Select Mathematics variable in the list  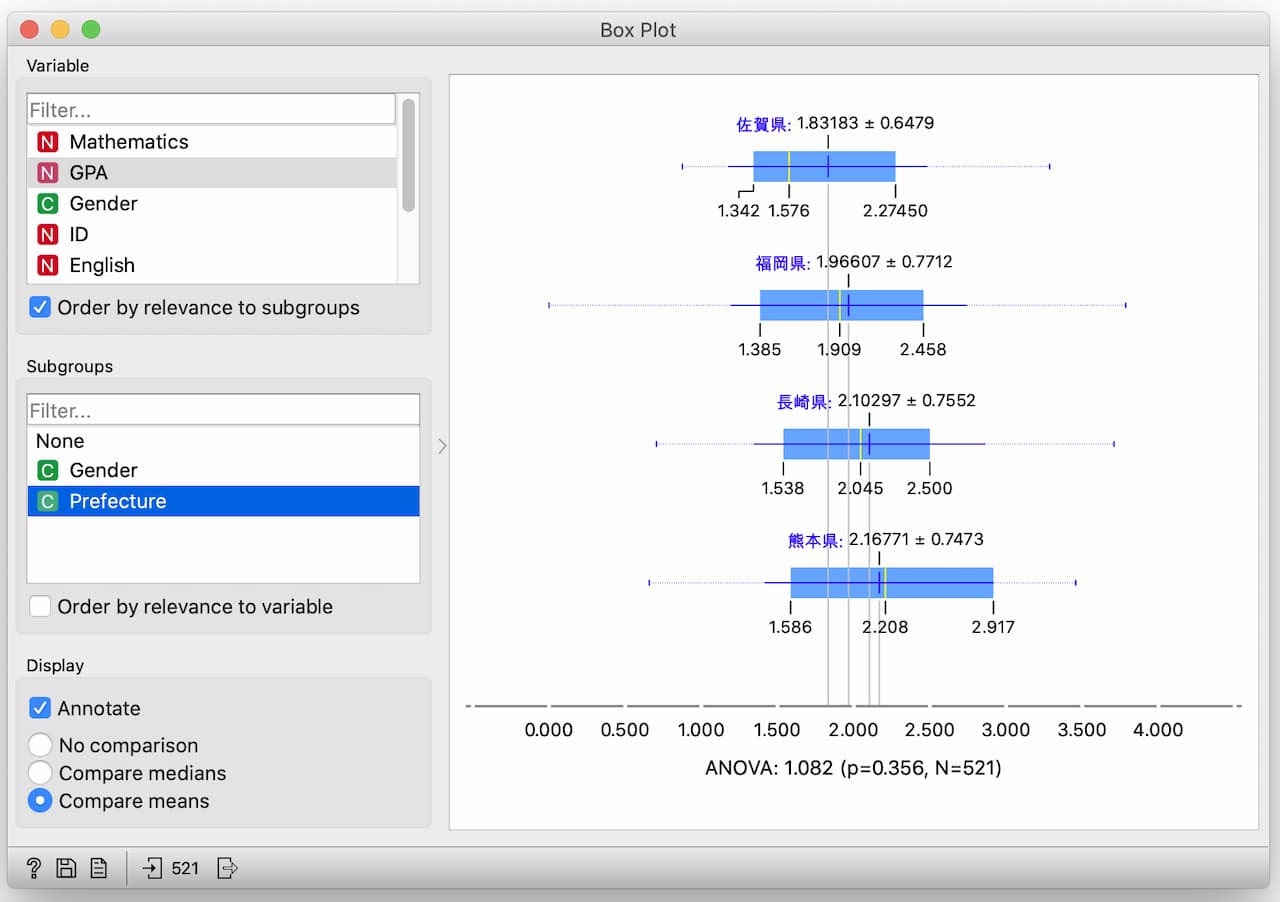(x=128, y=142)
